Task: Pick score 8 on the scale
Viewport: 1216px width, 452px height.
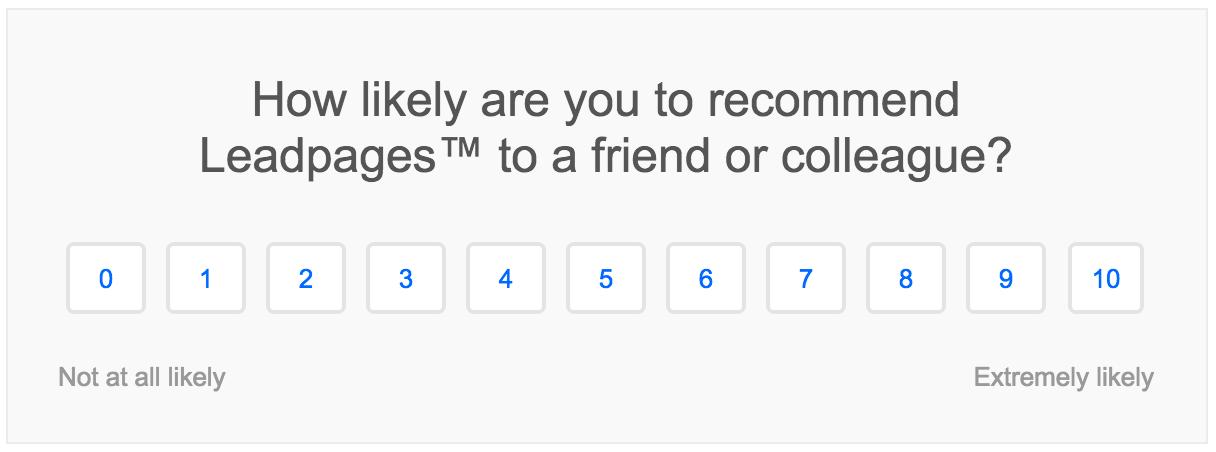Action: pyautogui.click(x=906, y=278)
